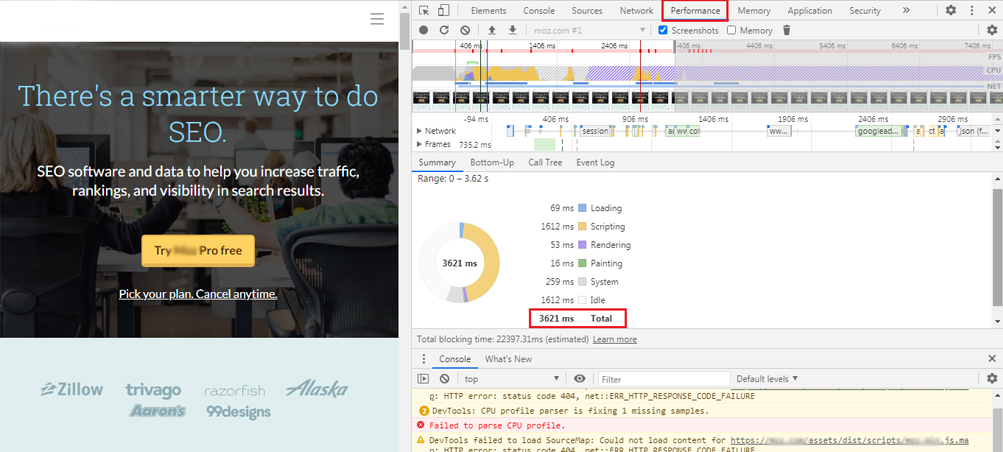
Task: Expand the Network track row
Action: click(x=420, y=131)
